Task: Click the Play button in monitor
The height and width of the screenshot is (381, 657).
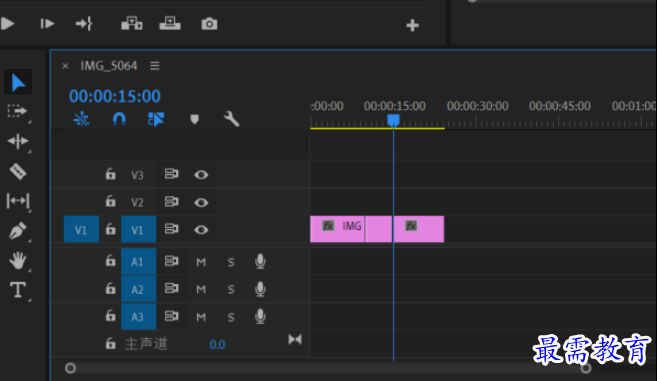Action: pyautogui.click(x=7, y=23)
